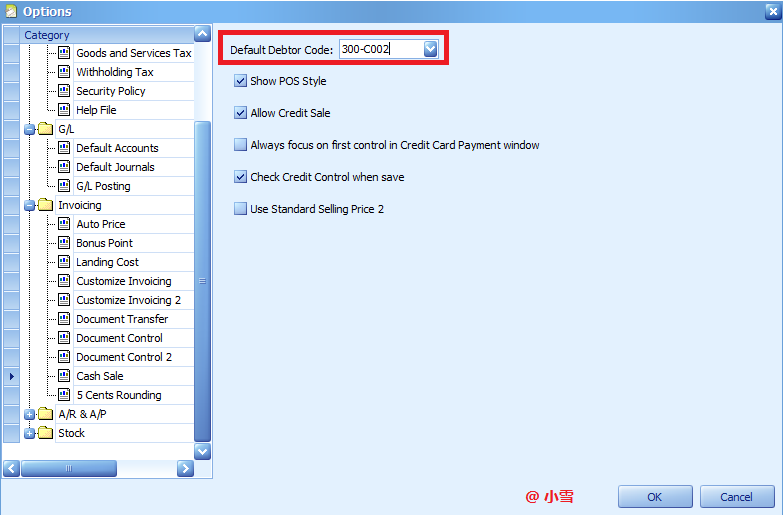
Task: Click the icon beside Customize Invoicing
Action: (x=64, y=280)
